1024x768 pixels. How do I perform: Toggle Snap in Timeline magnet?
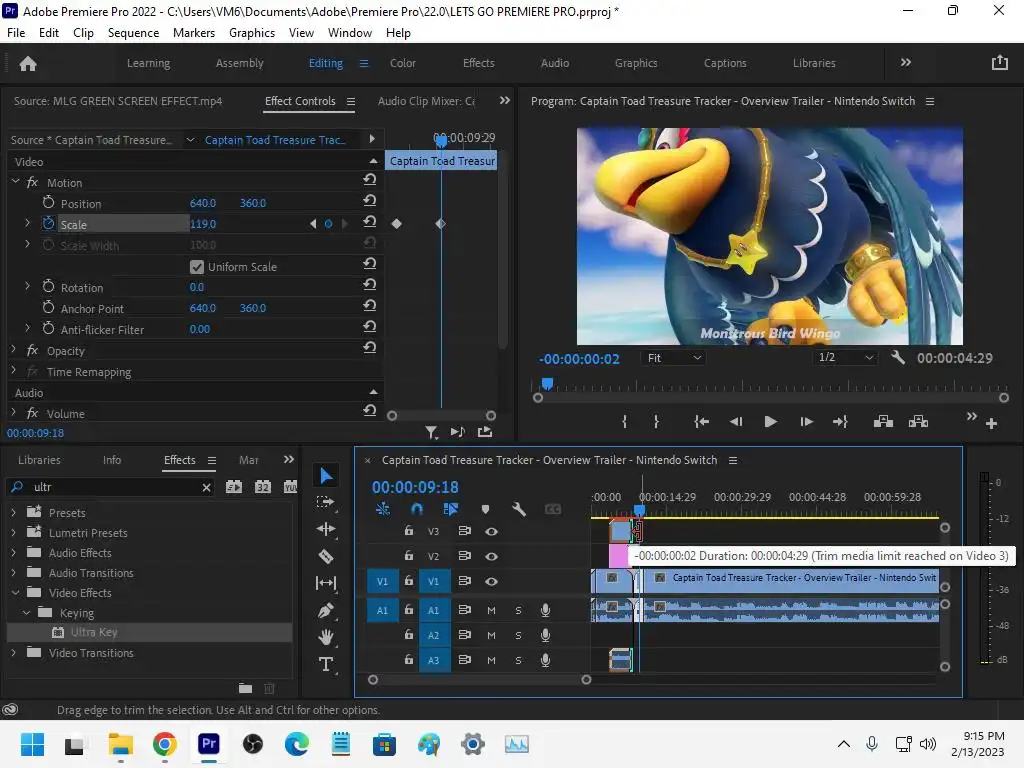(417, 509)
